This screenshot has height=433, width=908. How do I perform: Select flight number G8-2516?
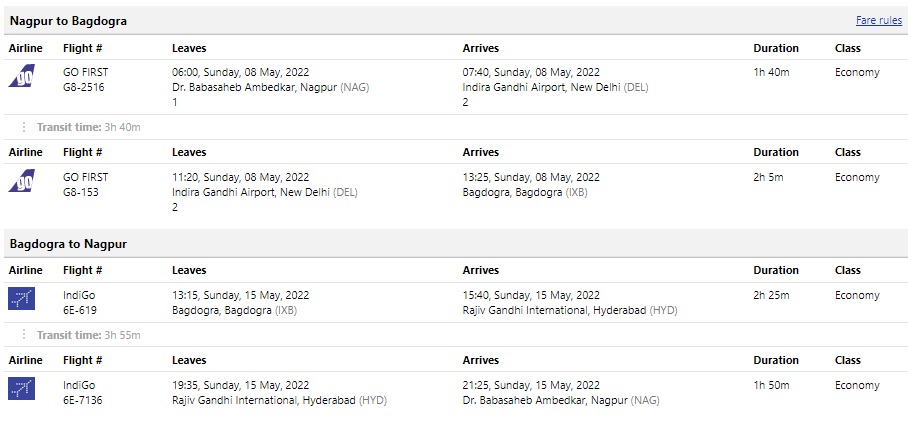84,87
